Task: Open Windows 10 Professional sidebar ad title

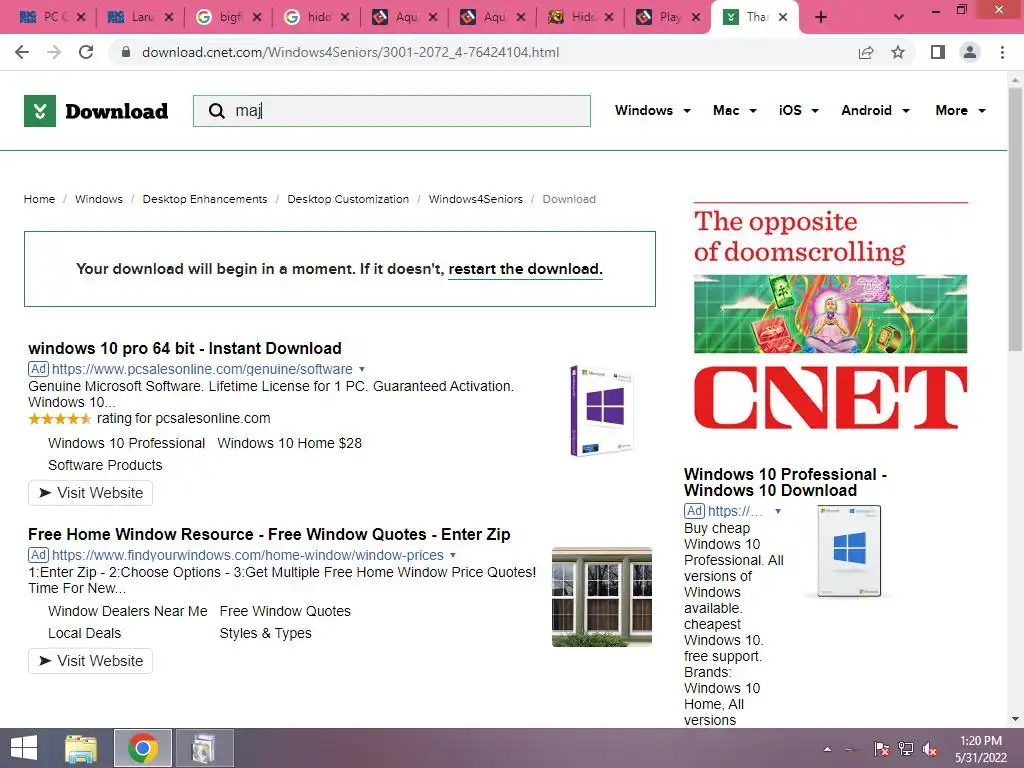Action: pos(785,482)
